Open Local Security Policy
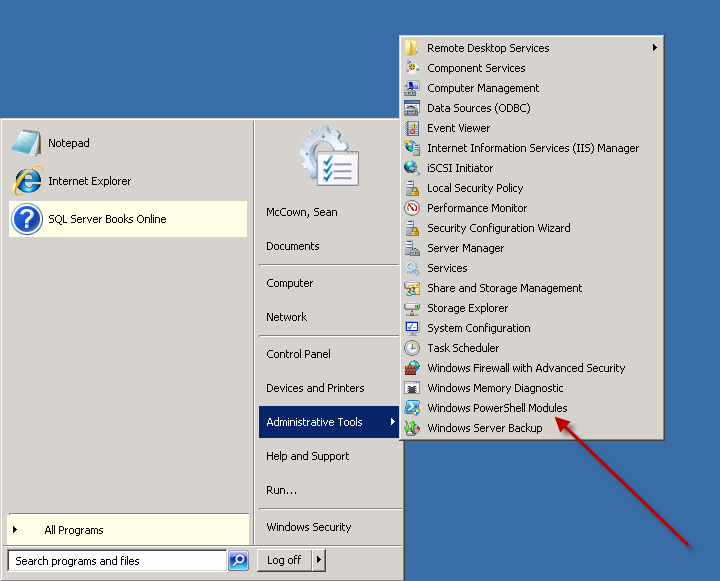Screen dimensions: 720x581 click(x=532, y=188)
